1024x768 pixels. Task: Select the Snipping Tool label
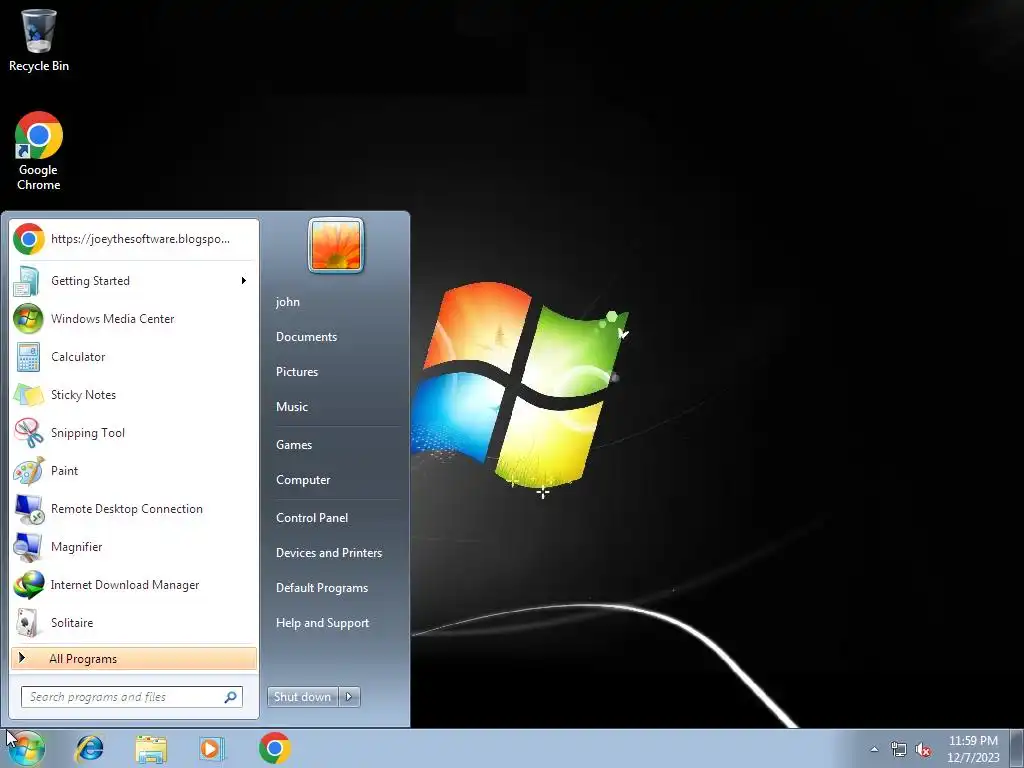(88, 433)
